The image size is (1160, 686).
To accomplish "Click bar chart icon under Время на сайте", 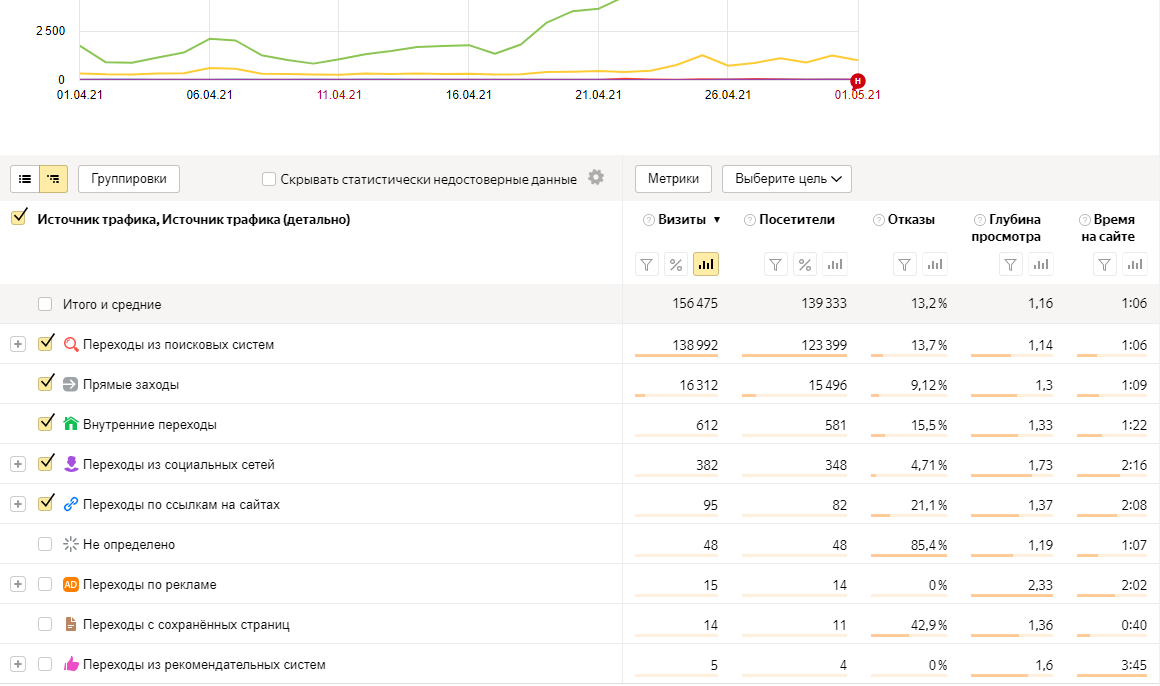I will click(x=1134, y=264).
